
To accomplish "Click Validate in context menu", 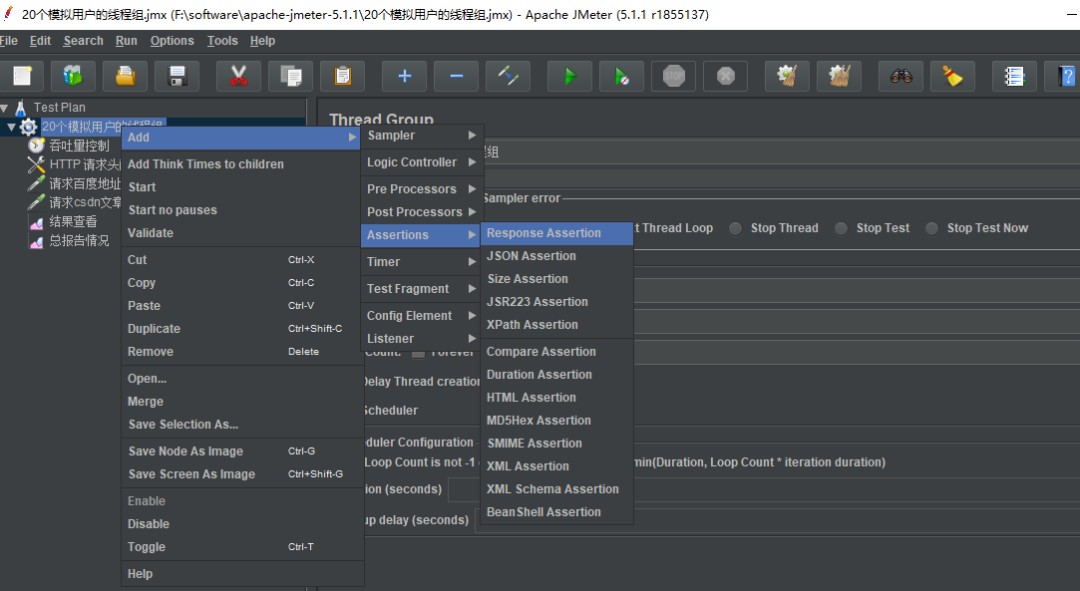I will pos(242,233).
